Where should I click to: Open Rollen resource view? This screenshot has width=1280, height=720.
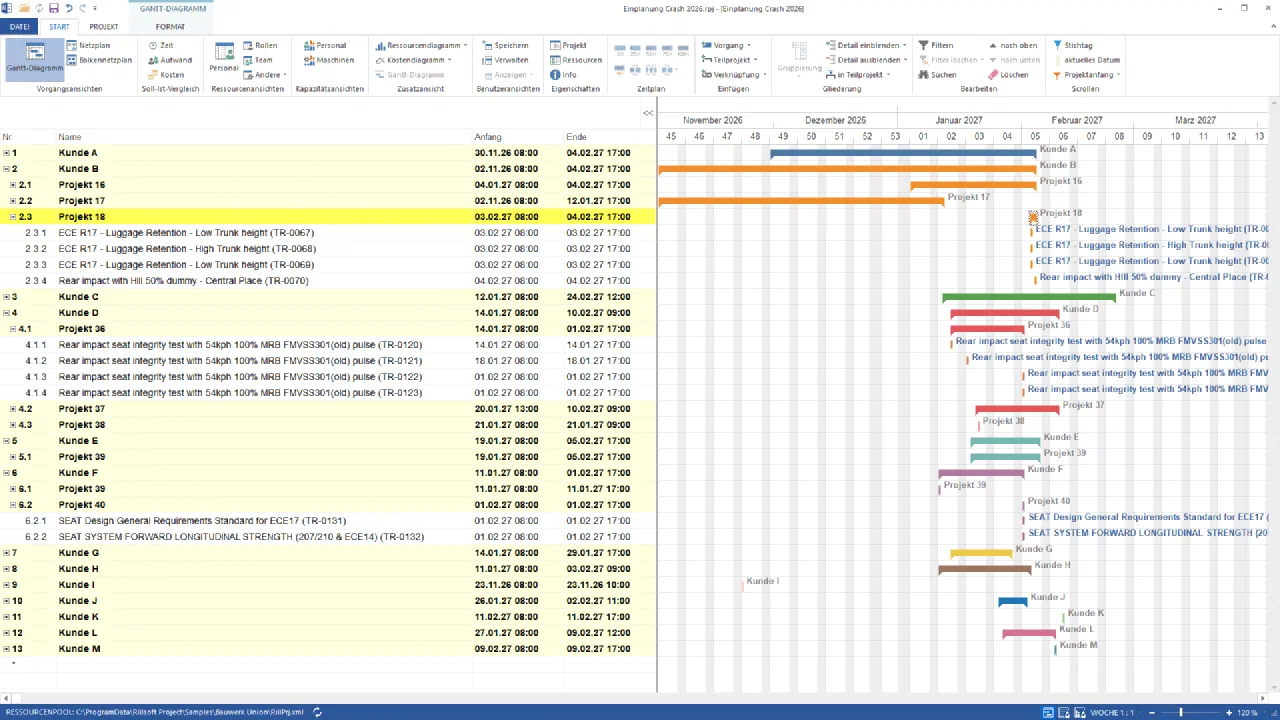click(260, 45)
